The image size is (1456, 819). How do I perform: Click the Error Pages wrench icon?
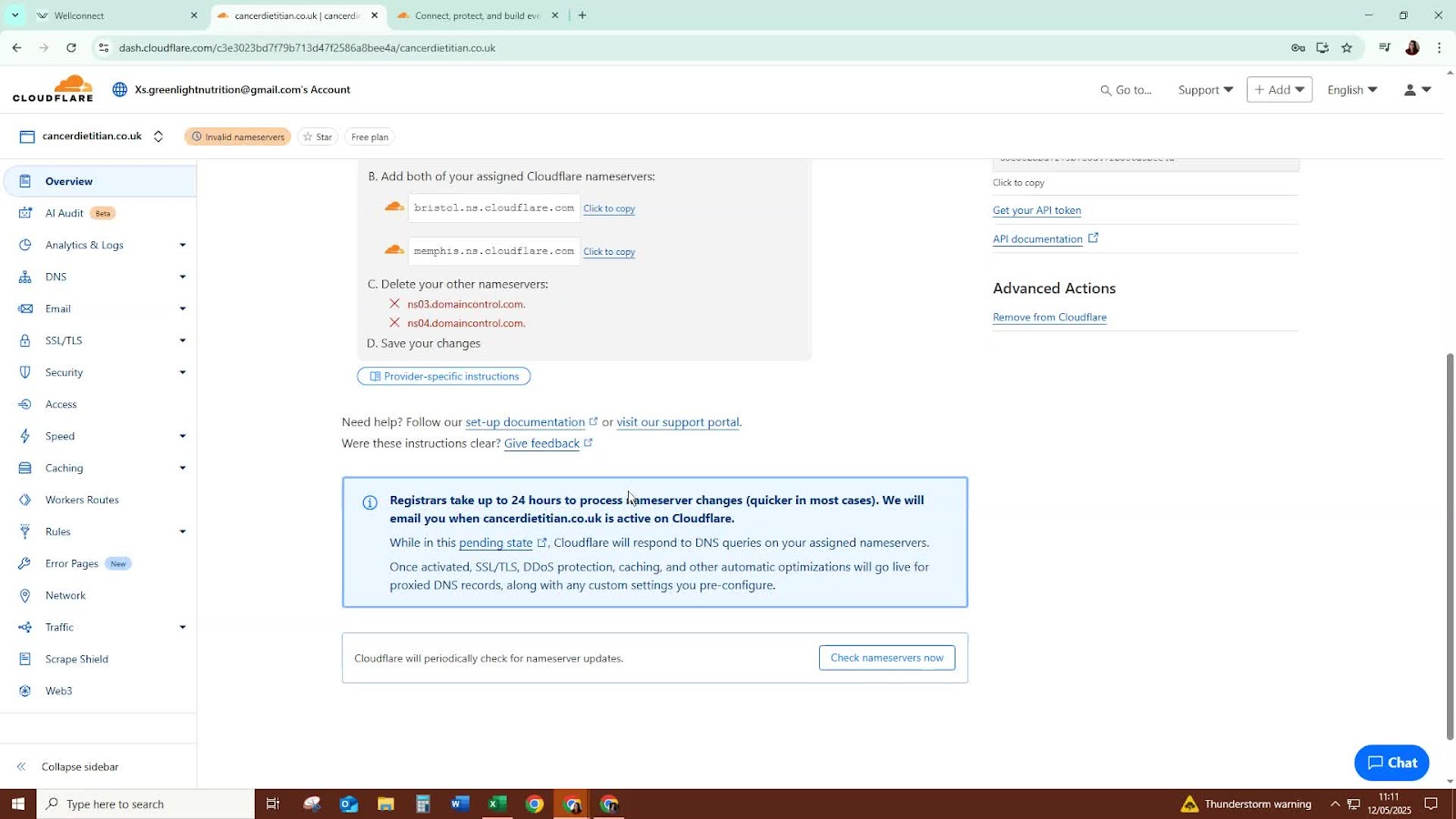(25, 563)
